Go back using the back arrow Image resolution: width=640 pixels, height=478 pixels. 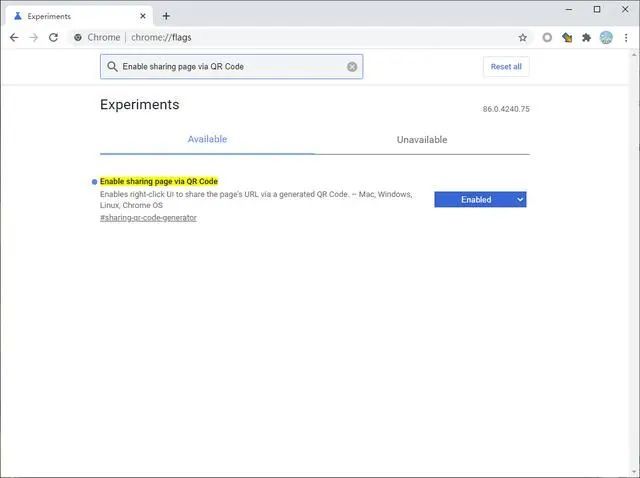(x=14, y=38)
